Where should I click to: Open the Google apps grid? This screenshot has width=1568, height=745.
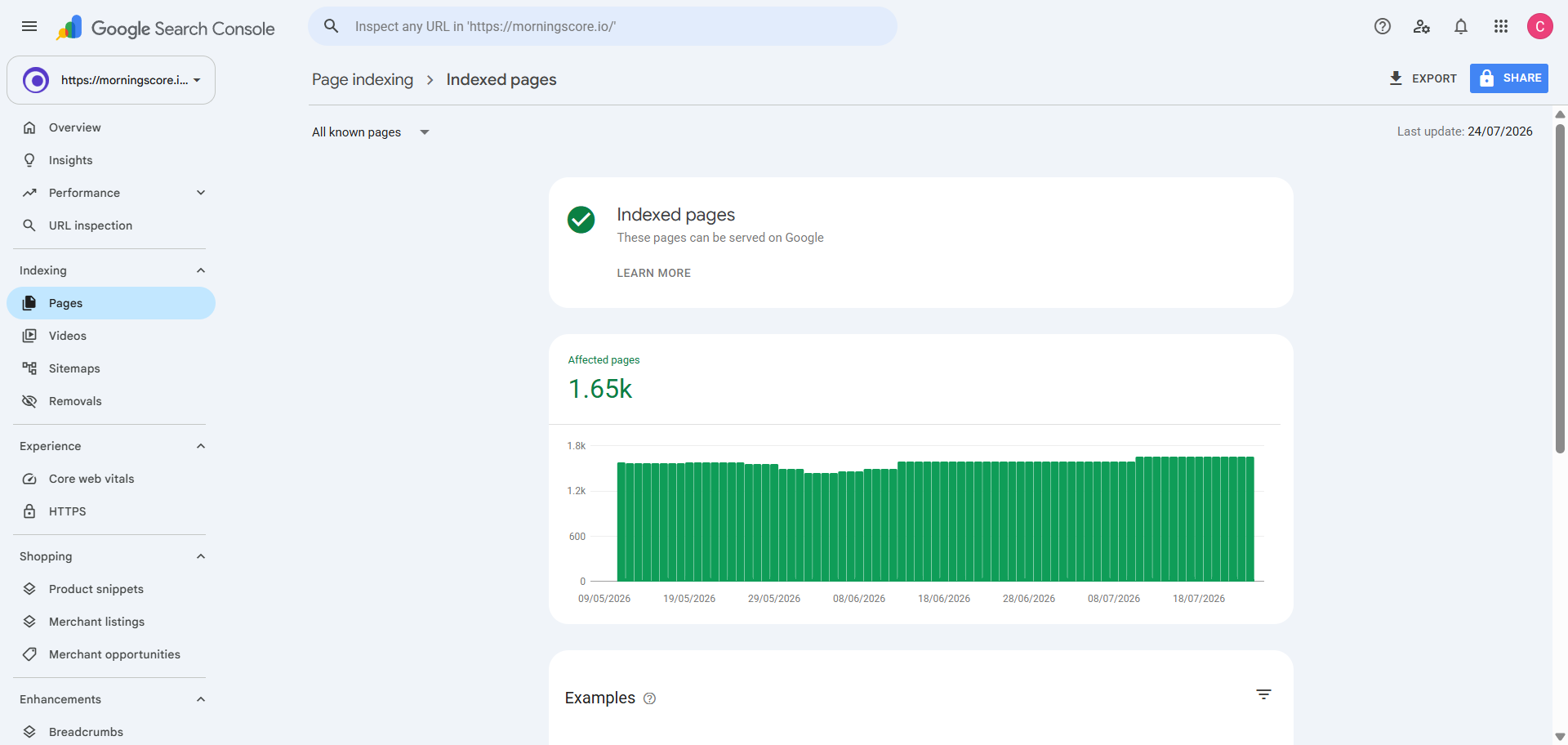coord(1501,26)
